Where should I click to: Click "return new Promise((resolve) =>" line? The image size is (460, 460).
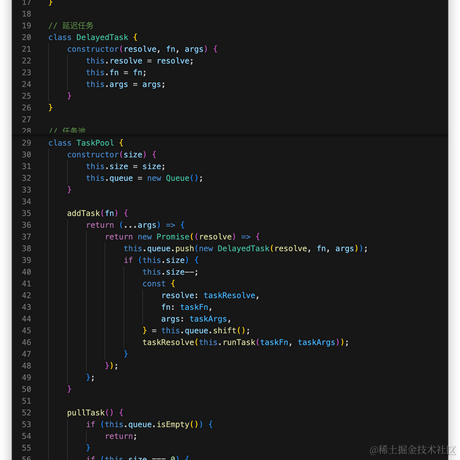pos(182,237)
